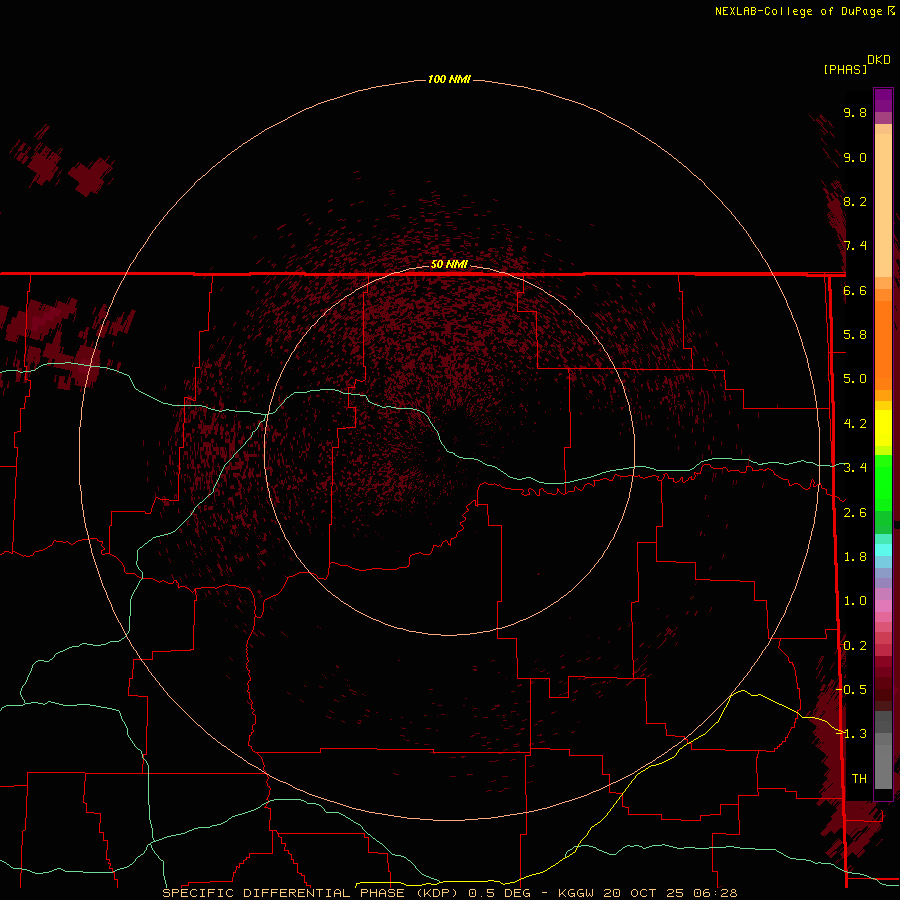Click the 1.0 scale value
The height and width of the screenshot is (900, 900).
coord(855,601)
